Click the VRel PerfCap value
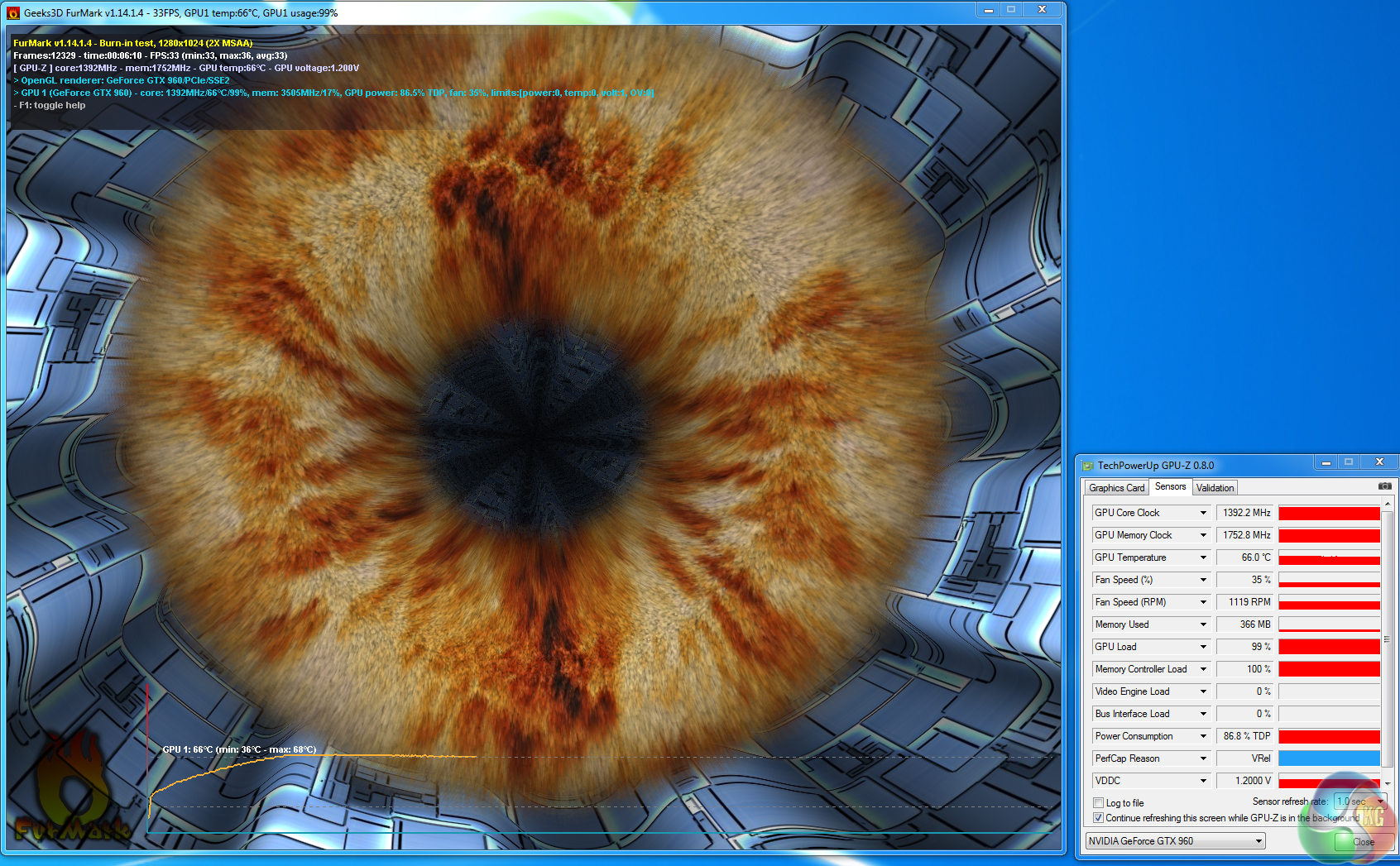1400x866 pixels. tap(1246, 758)
